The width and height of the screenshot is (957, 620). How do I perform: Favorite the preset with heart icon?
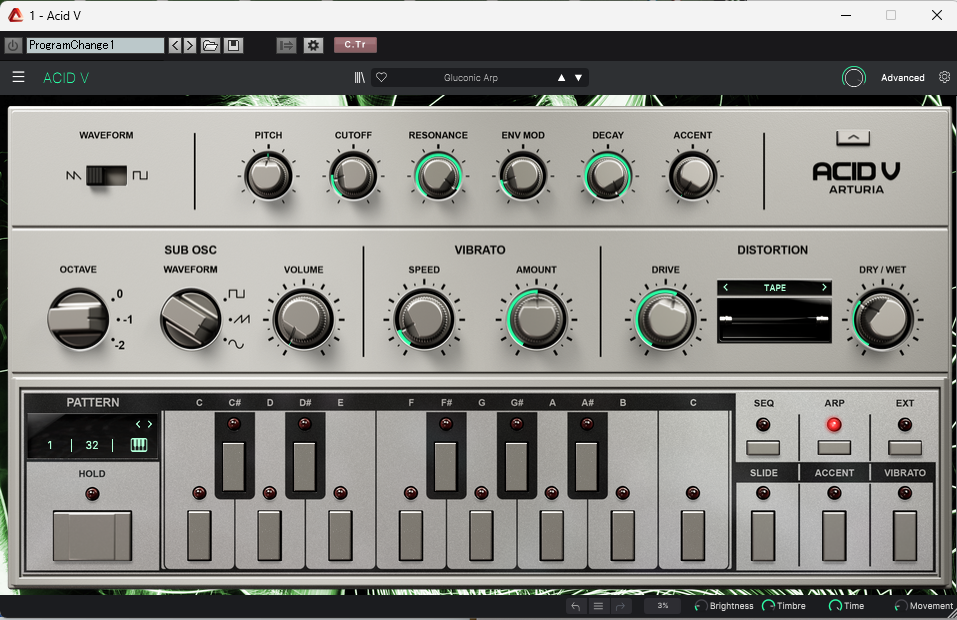(x=381, y=78)
